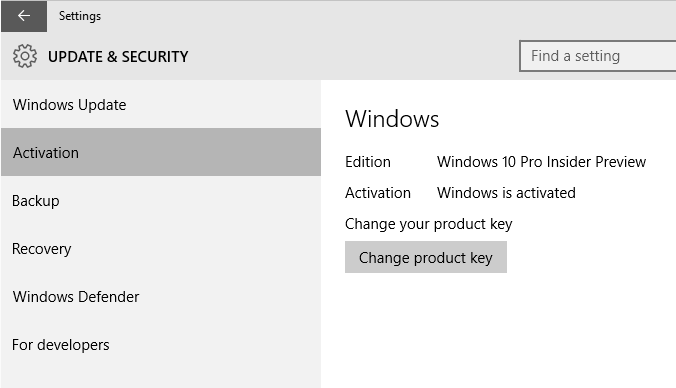The width and height of the screenshot is (676, 388).
Task: Click the Windows section heading
Action: (392, 119)
